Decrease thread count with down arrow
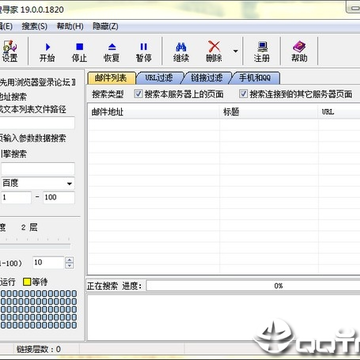Image resolution: width=360 pixels, height=360 pixels. [x=69, y=266]
